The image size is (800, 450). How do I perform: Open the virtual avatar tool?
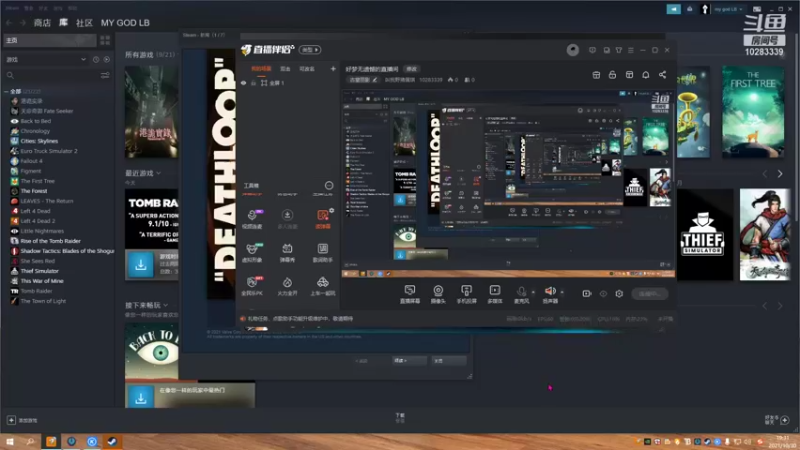(252, 253)
